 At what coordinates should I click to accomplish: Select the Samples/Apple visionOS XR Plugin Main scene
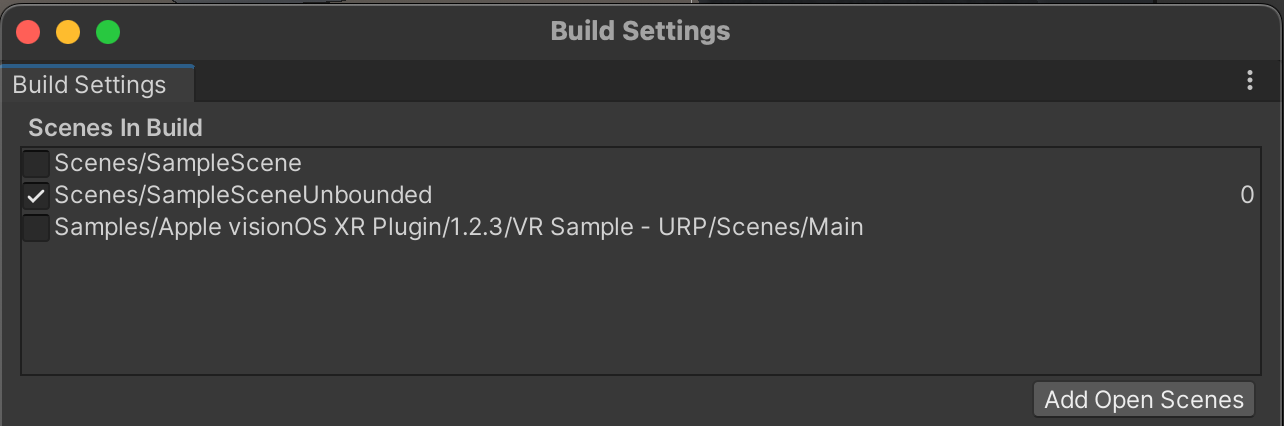pos(459,228)
